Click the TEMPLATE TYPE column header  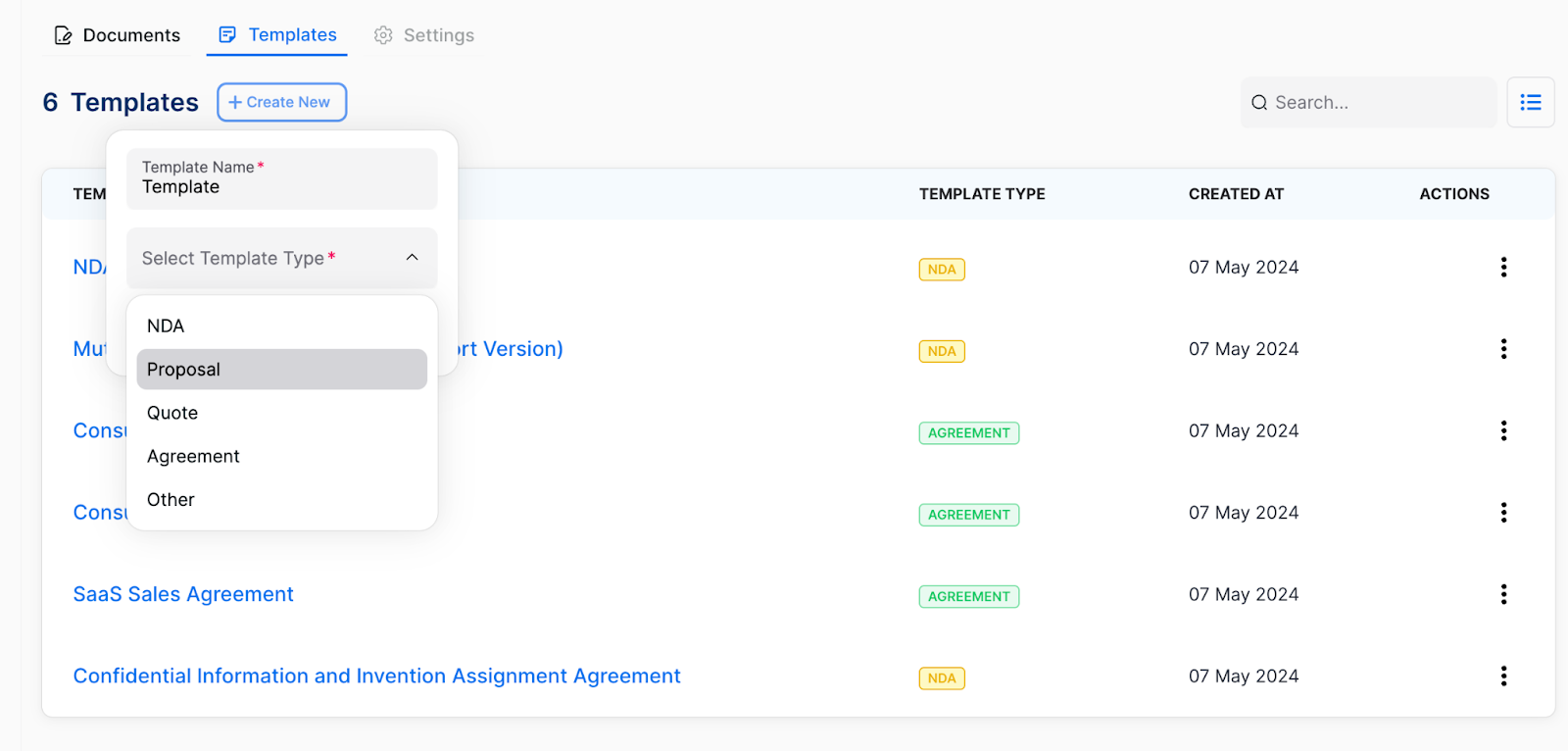coord(982,194)
